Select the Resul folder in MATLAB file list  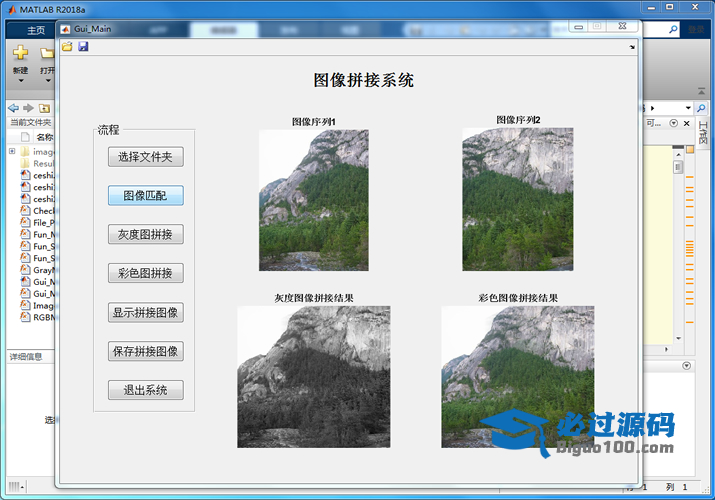[38, 163]
